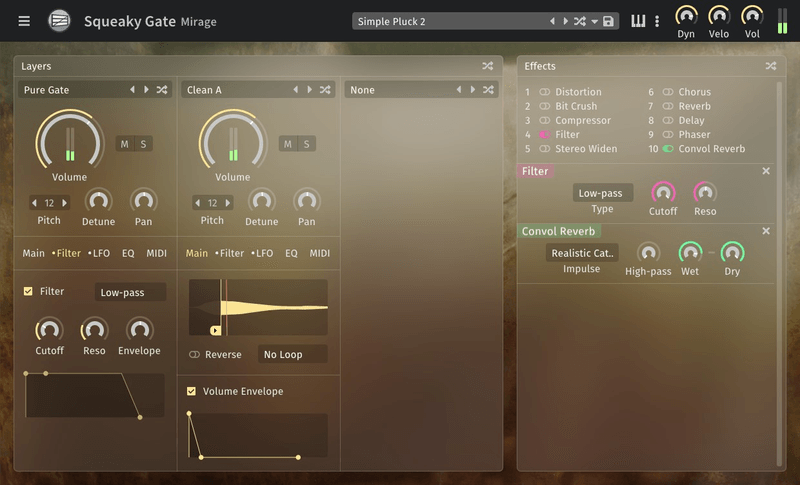Expand the preset dropdown arrow
This screenshot has height=485, width=800.
(x=594, y=21)
